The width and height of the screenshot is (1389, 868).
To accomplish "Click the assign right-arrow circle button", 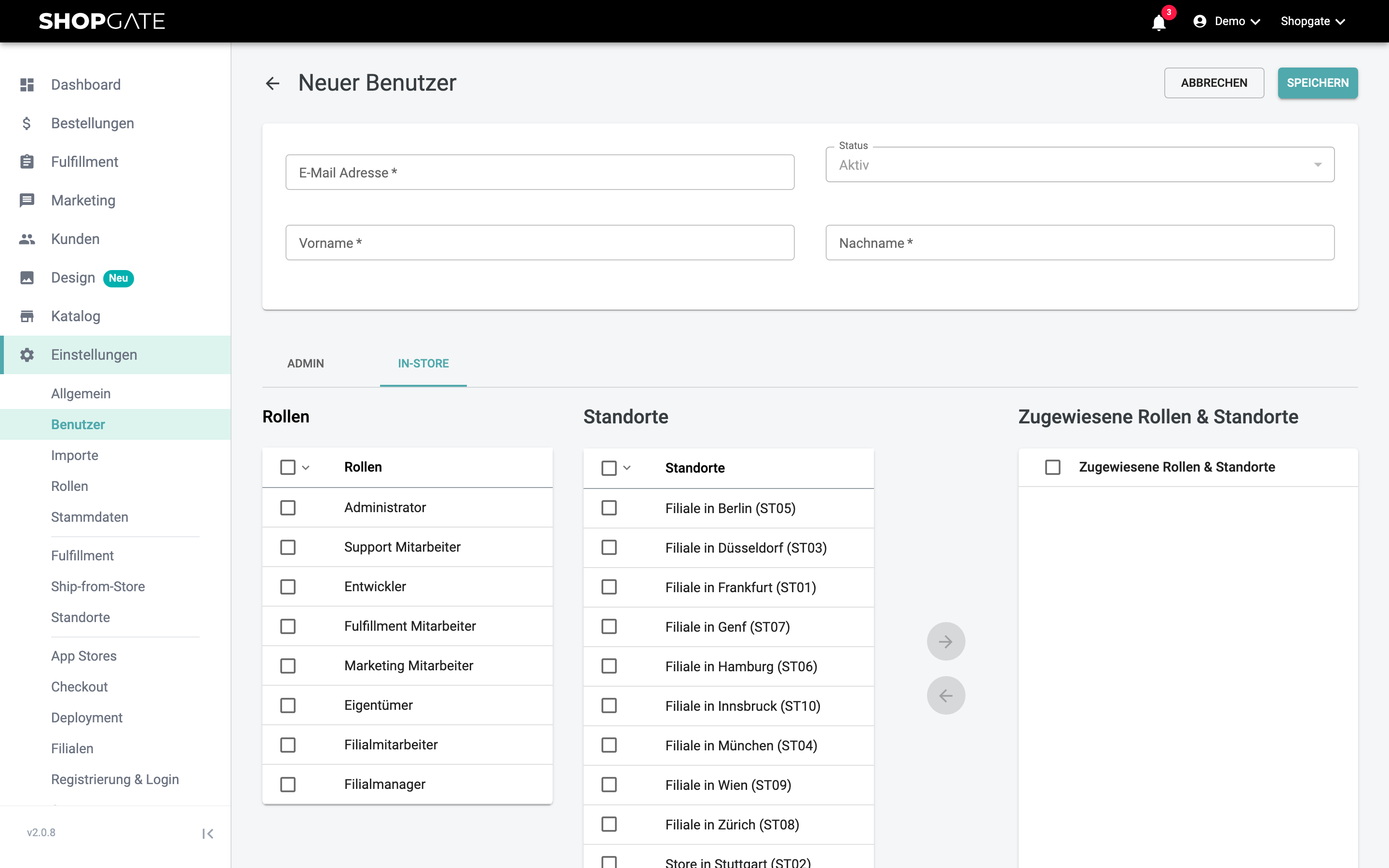I will tap(945, 641).
